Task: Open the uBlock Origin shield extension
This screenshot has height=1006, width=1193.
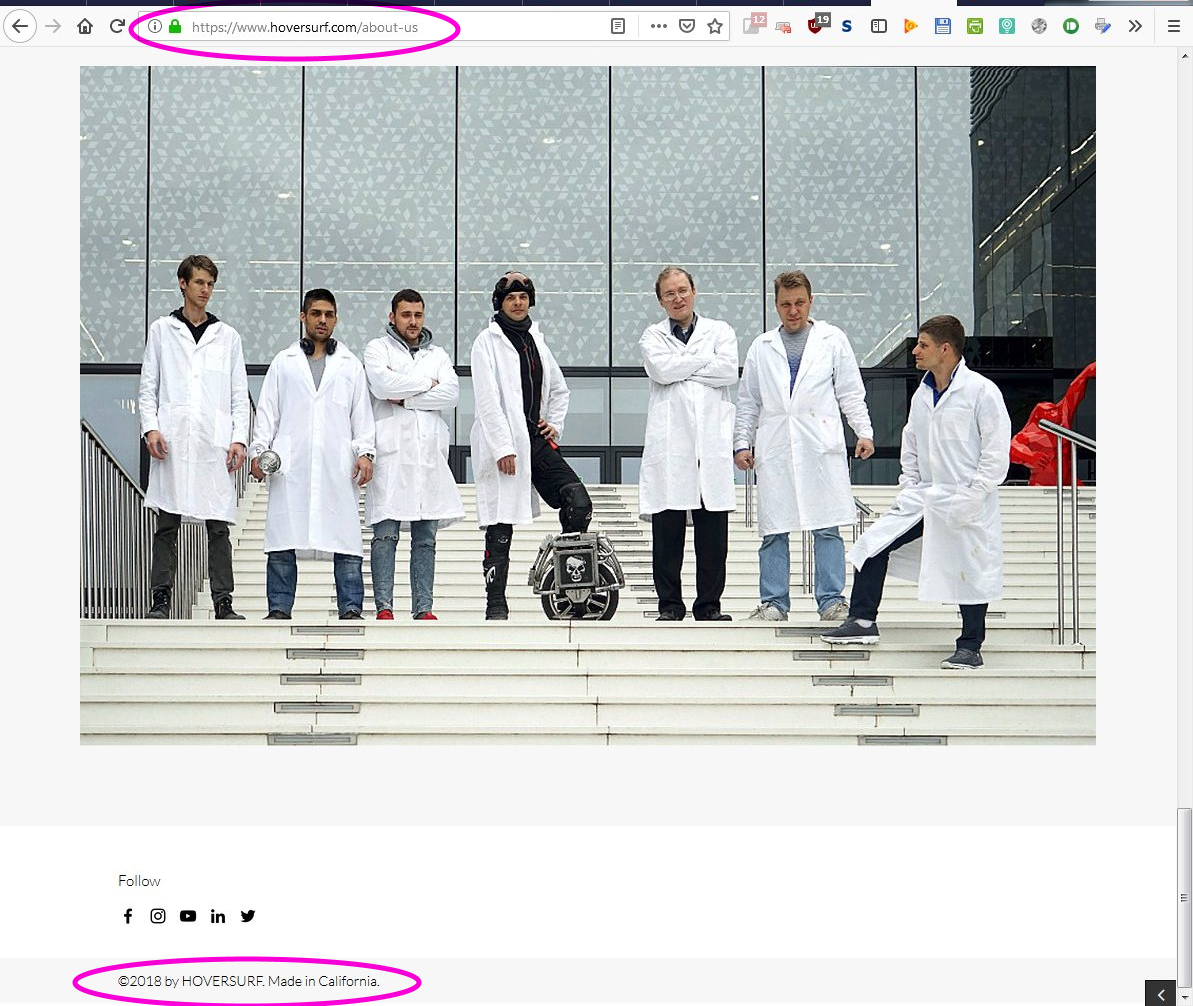Action: pos(817,27)
